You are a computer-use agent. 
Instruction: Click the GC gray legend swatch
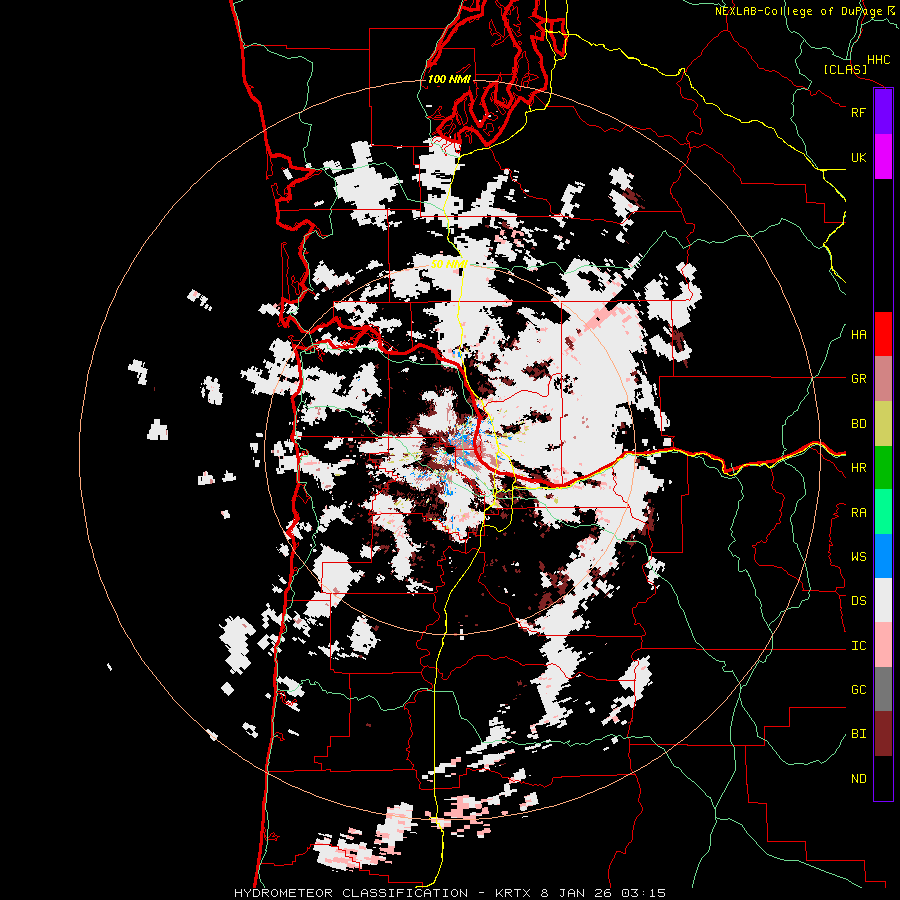[883, 689]
